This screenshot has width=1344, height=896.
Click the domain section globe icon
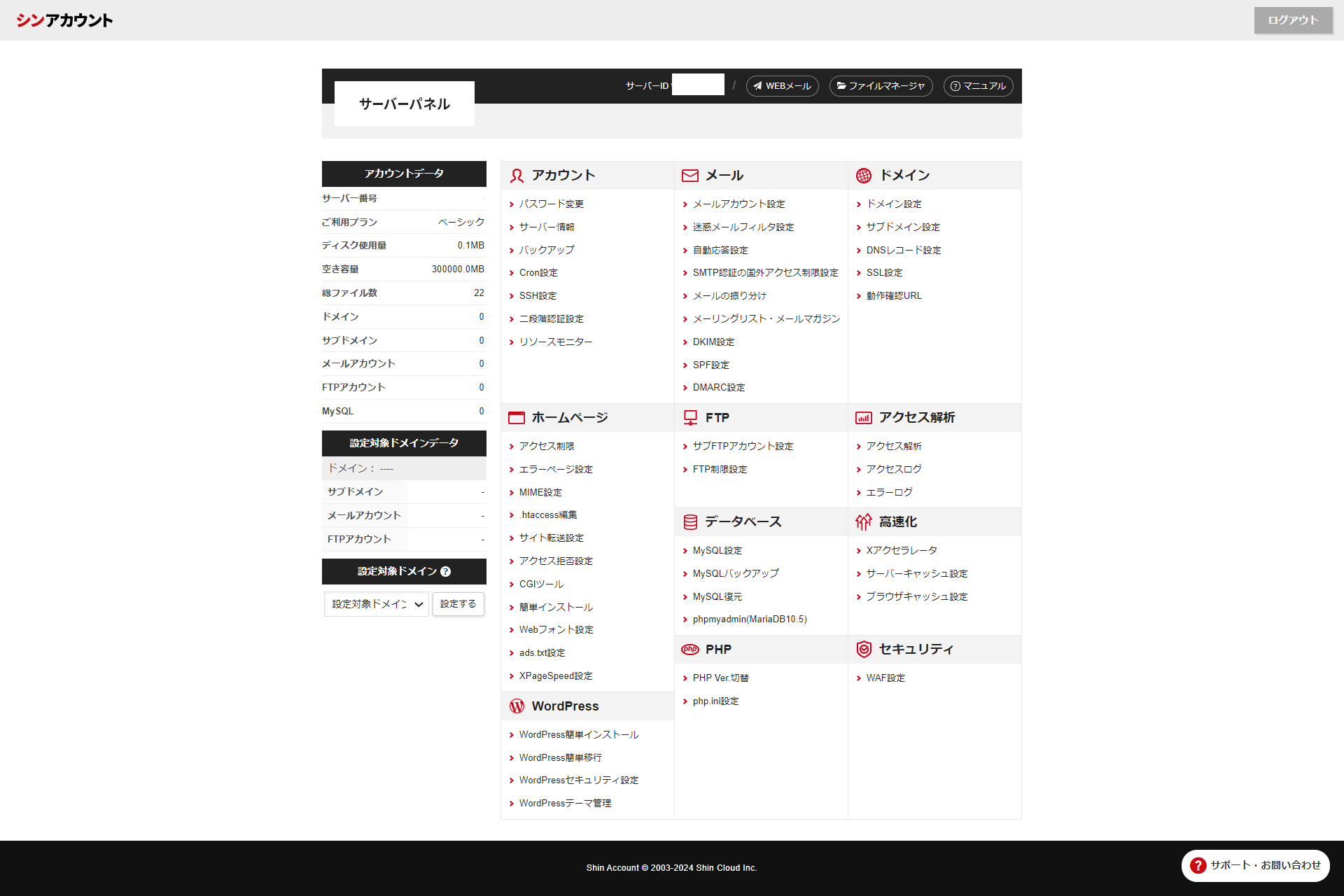coord(864,176)
